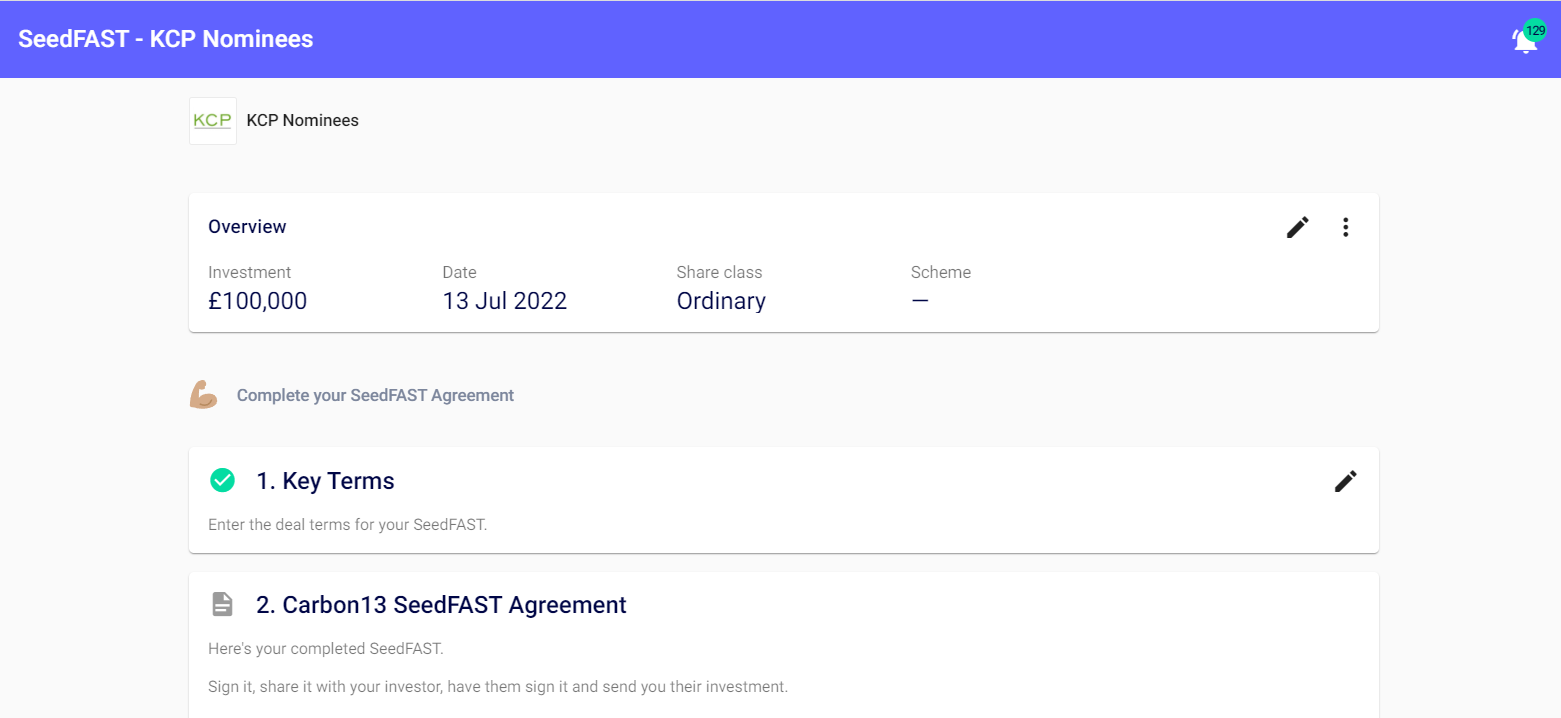The width and height of the screenshot is (1561, 718).
Task: Click the SeedFAST - KCP Nominees header title
Action: point(166,39)
